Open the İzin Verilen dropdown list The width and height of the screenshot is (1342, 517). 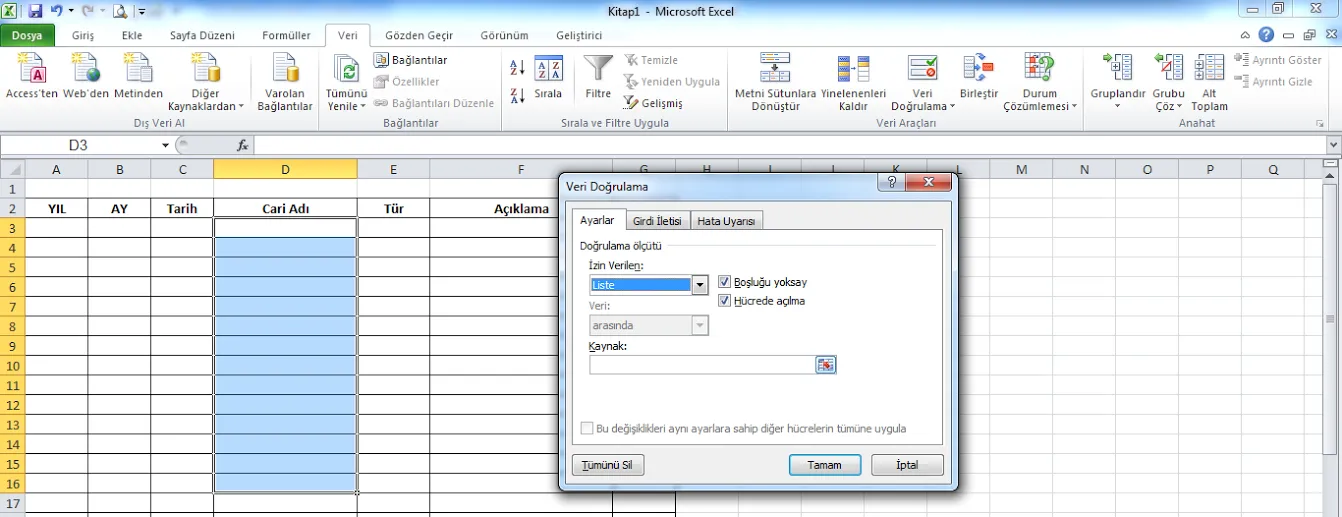click(x=700, y=285)
